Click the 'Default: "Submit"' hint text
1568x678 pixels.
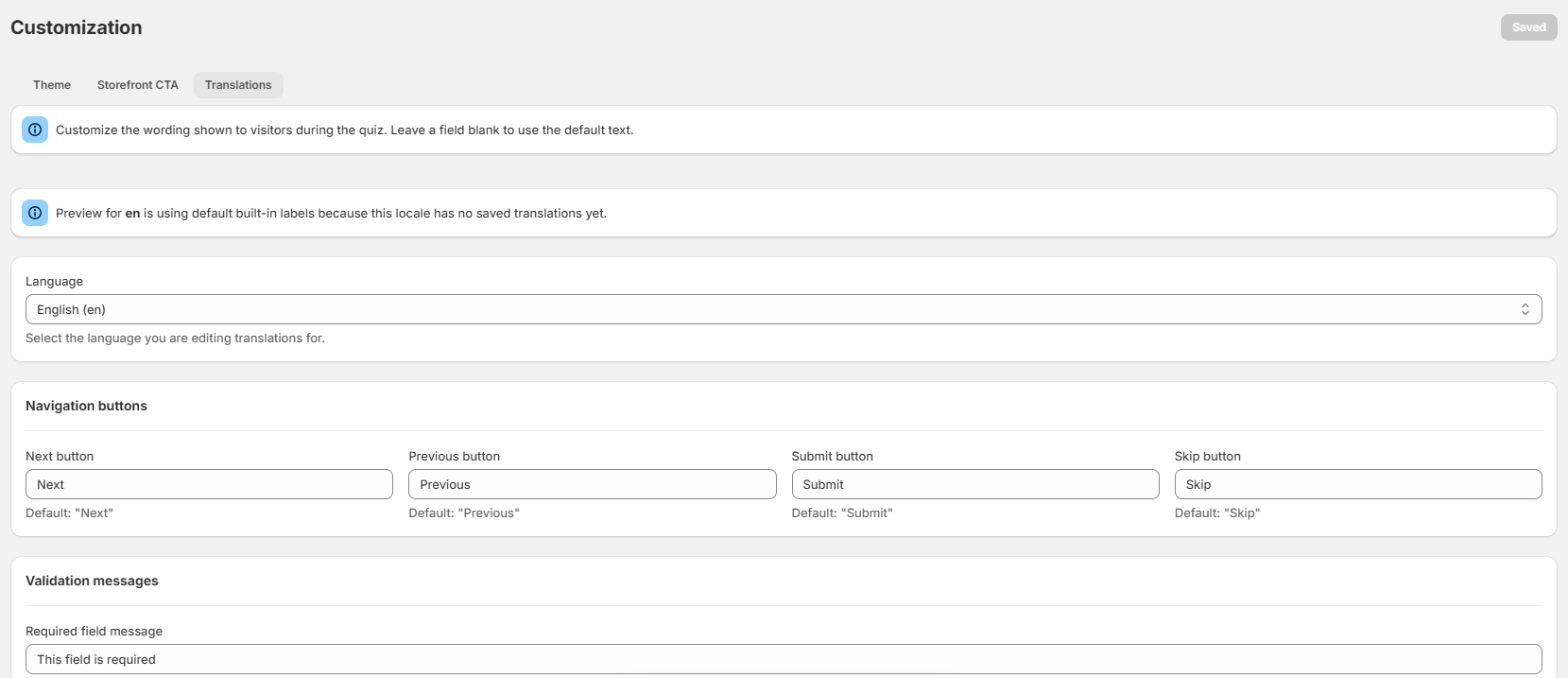coord(842,513)
